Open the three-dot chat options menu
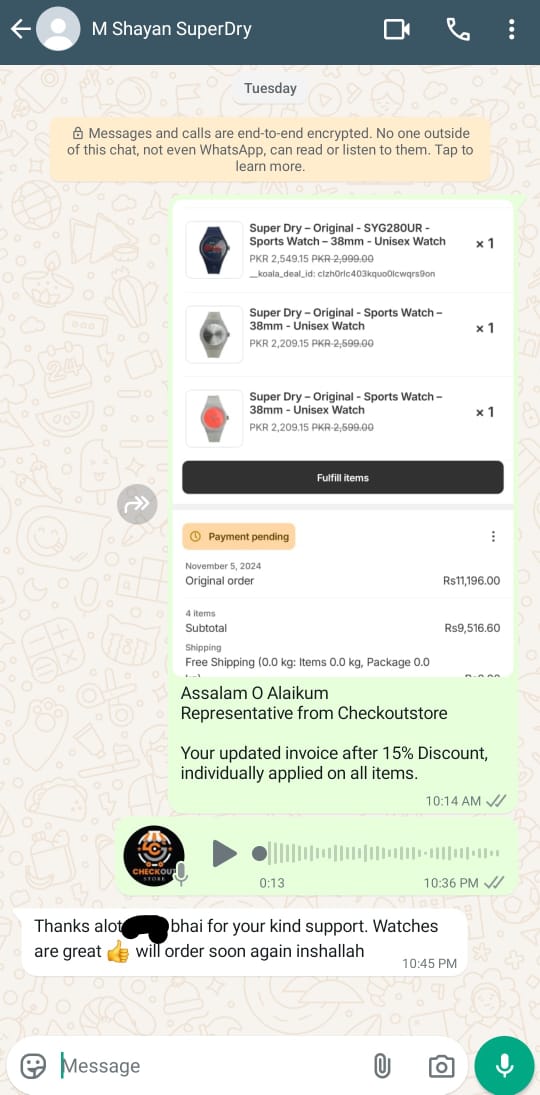The height and width of the screenshot is (1095, 540). 511,29
